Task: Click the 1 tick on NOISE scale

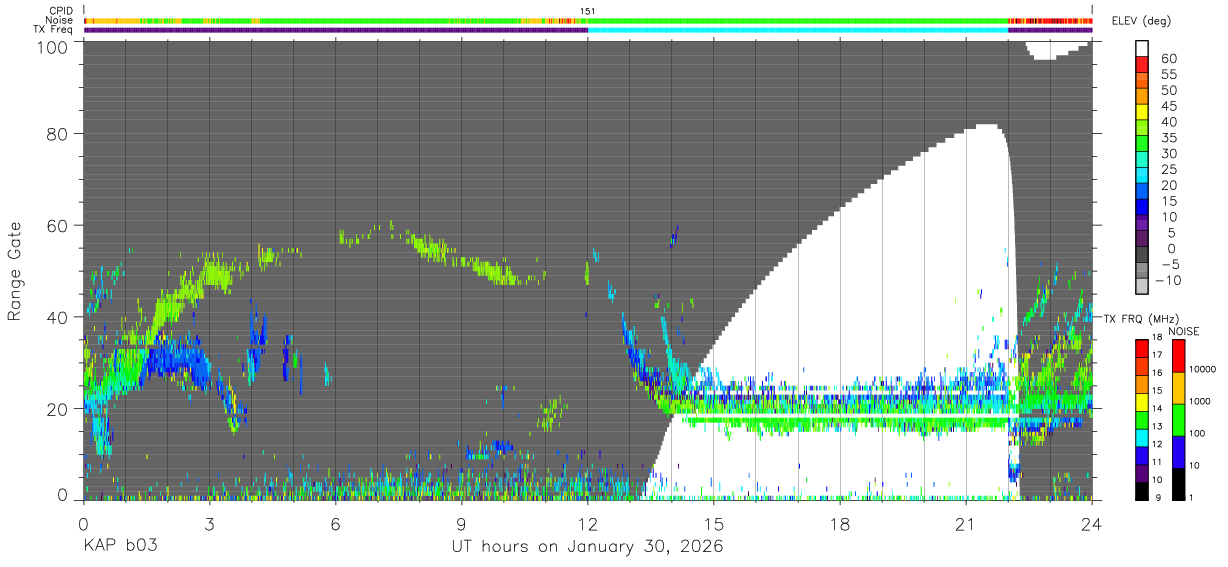Action: (1192, 498)
